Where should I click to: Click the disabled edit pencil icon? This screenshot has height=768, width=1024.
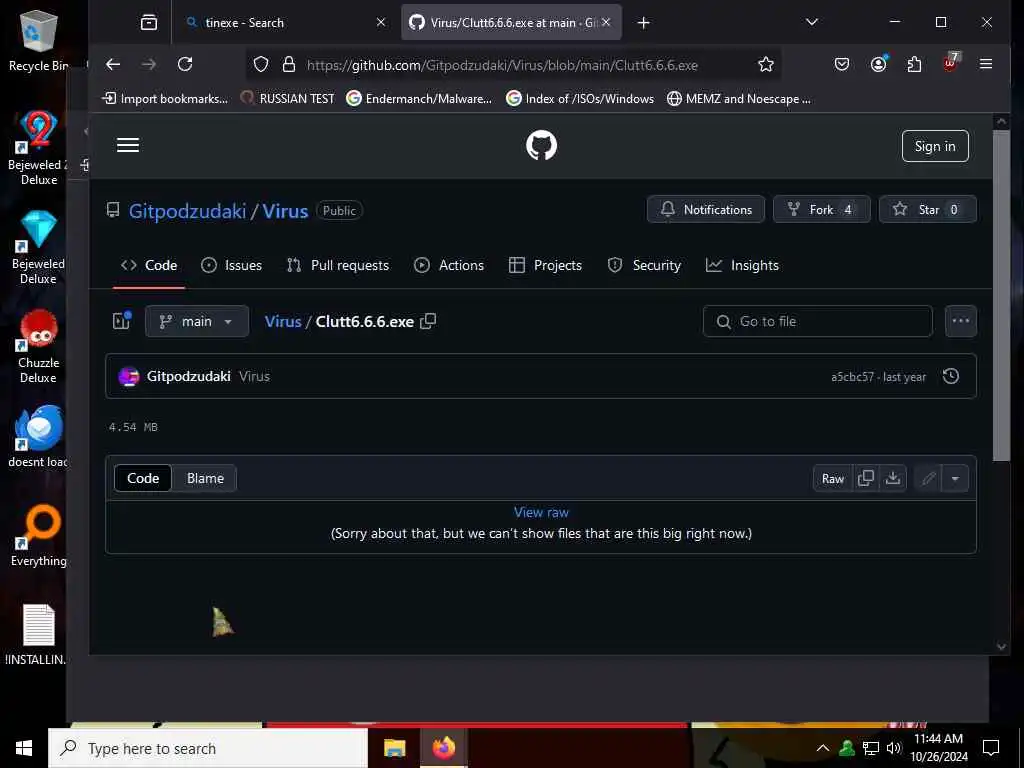(929, 479)
